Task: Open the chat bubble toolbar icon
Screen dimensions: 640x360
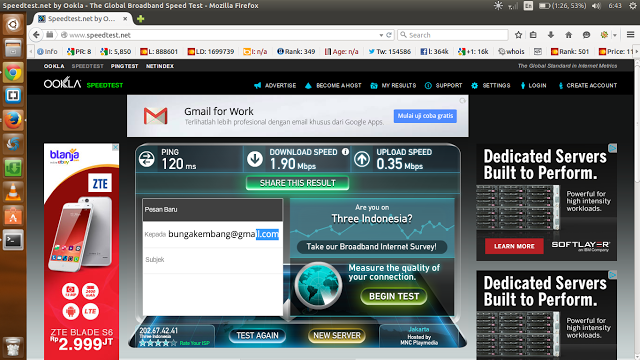Action: coord(587,35)
